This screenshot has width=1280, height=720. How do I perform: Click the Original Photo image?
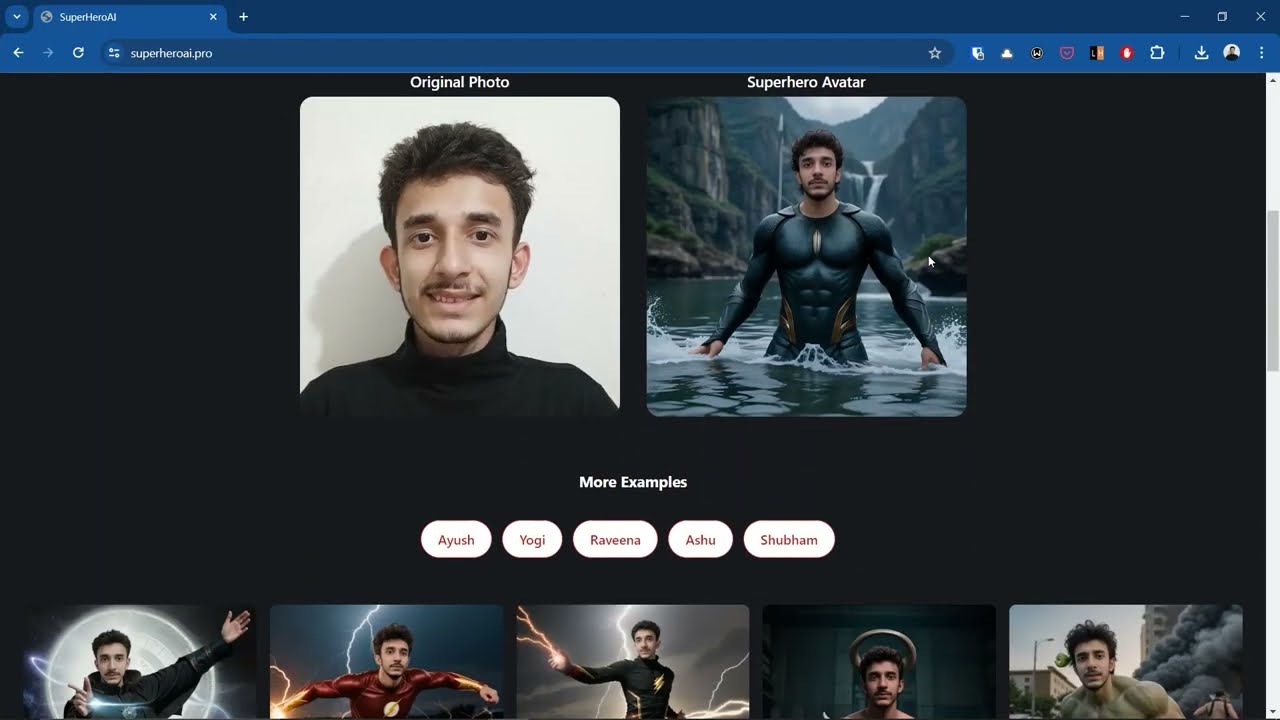point(460,256)
